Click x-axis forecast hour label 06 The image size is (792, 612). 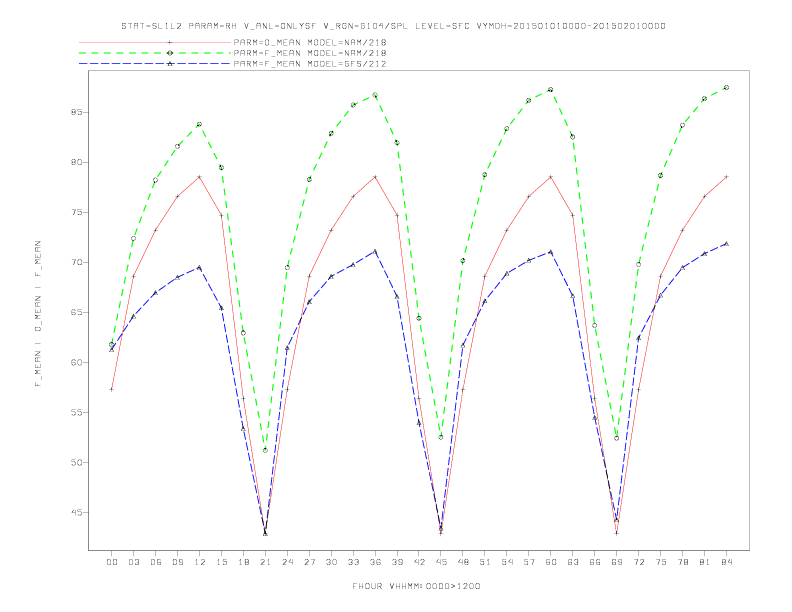tap(156, 562)
